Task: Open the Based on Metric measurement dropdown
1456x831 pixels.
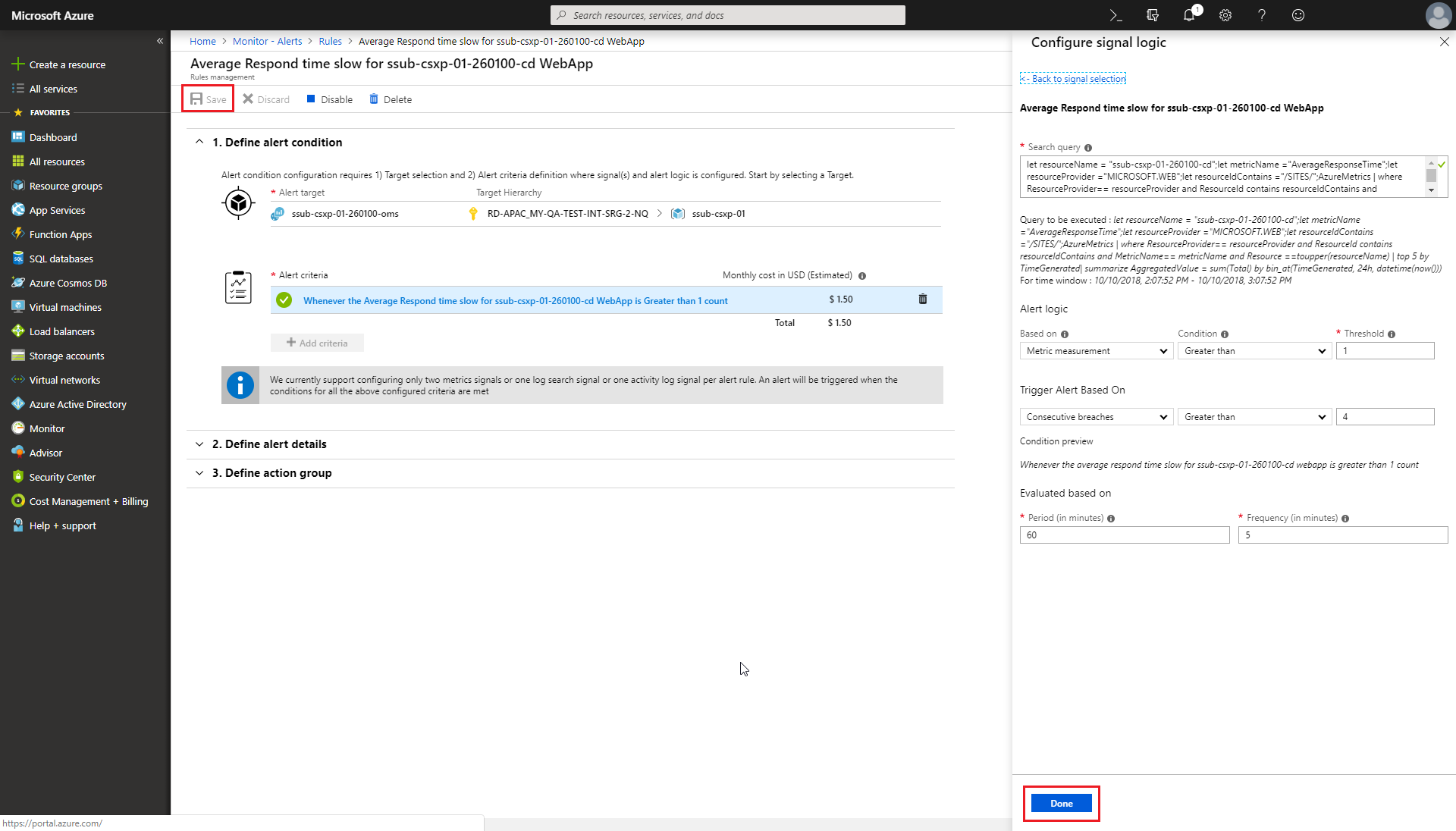Action: click(x=1096, y=351)
